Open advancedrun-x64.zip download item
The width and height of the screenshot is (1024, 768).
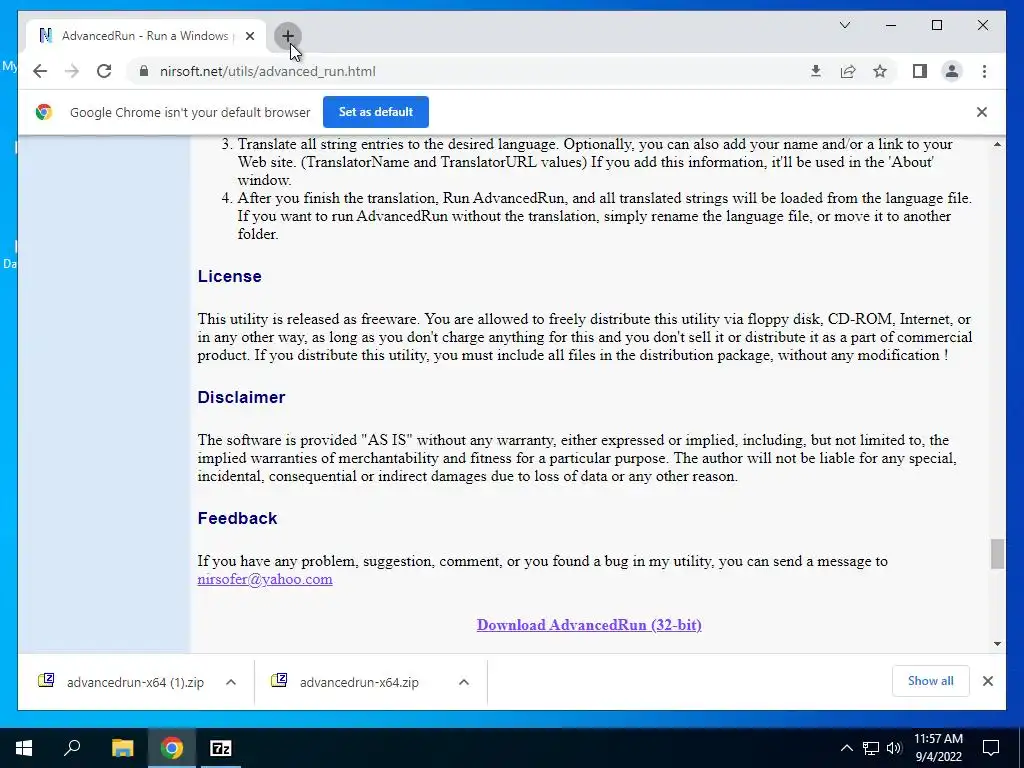(x=359, y=682)
